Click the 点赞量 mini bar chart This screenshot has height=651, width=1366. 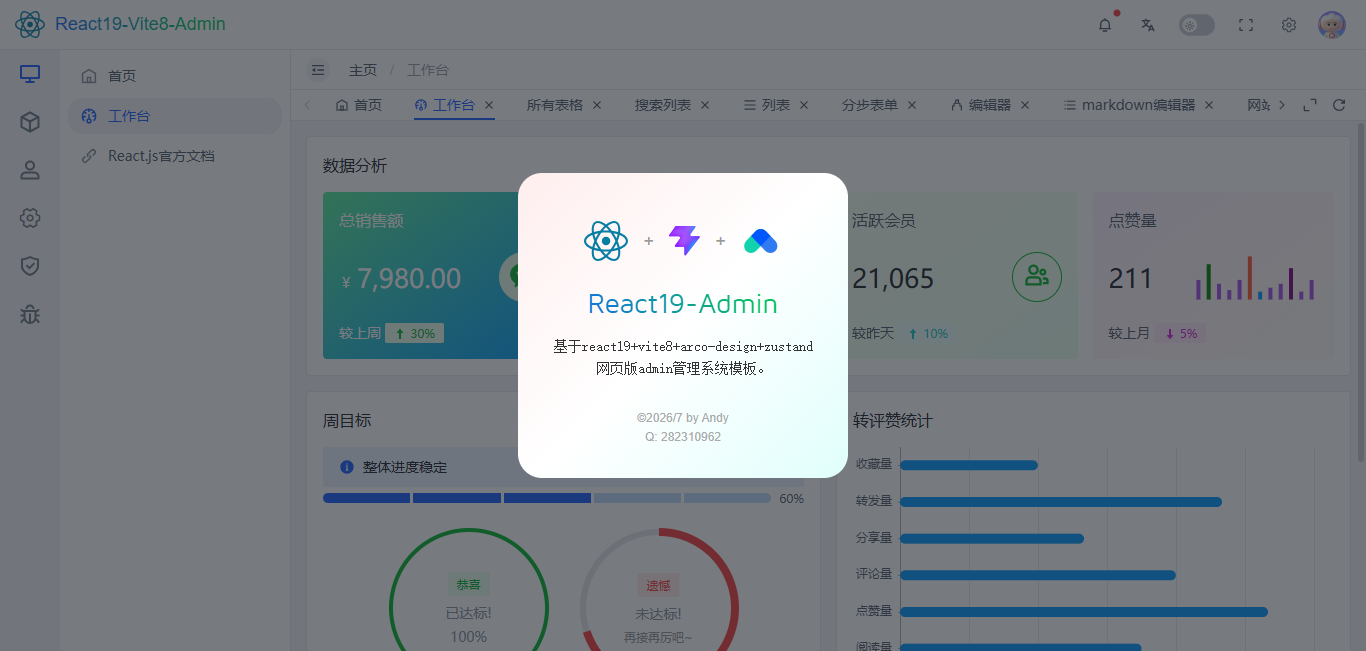1255,278
